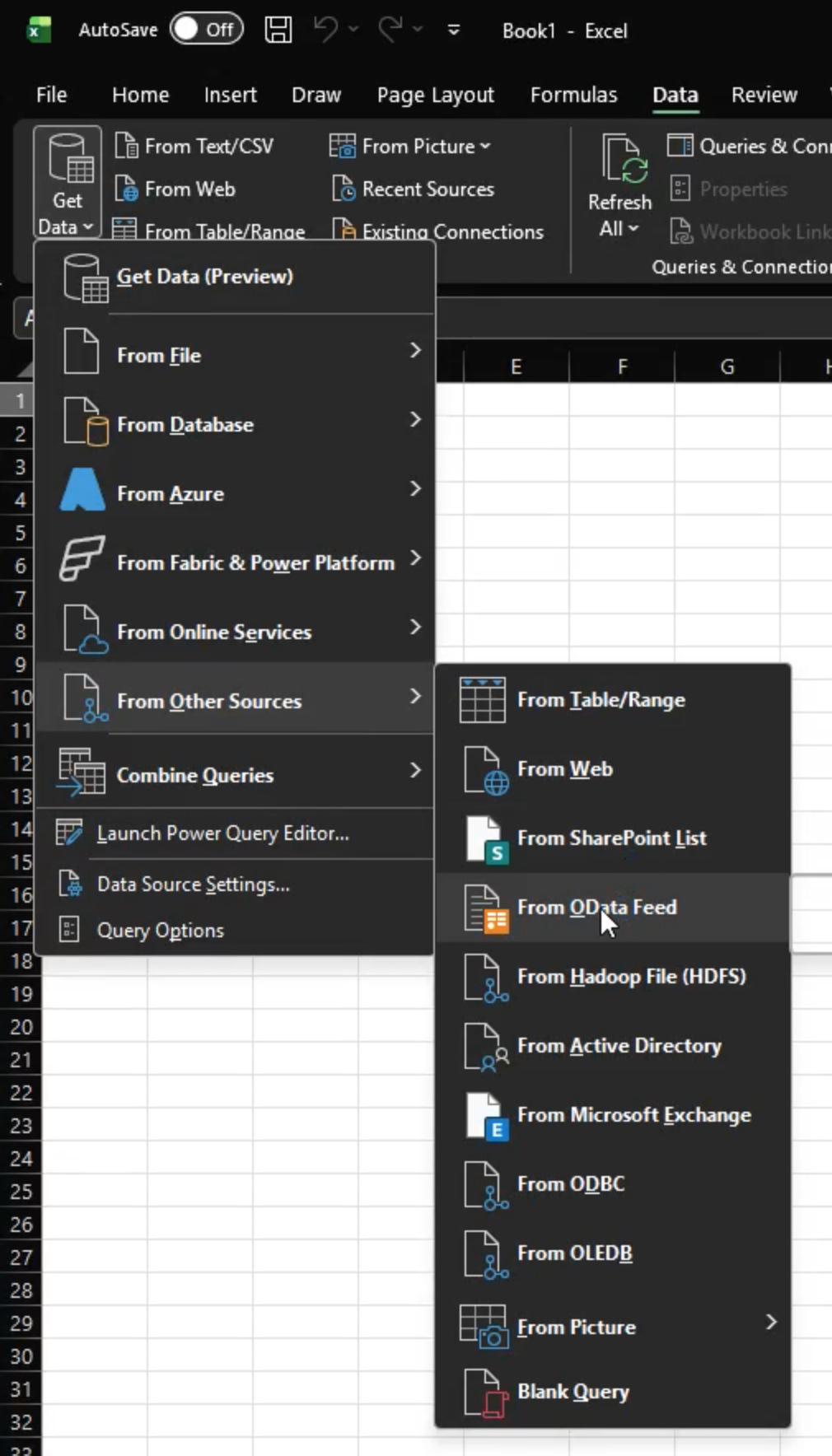Choose Launch Power Query Editor
Screen dimensions: 832x1456
point(235,833)
